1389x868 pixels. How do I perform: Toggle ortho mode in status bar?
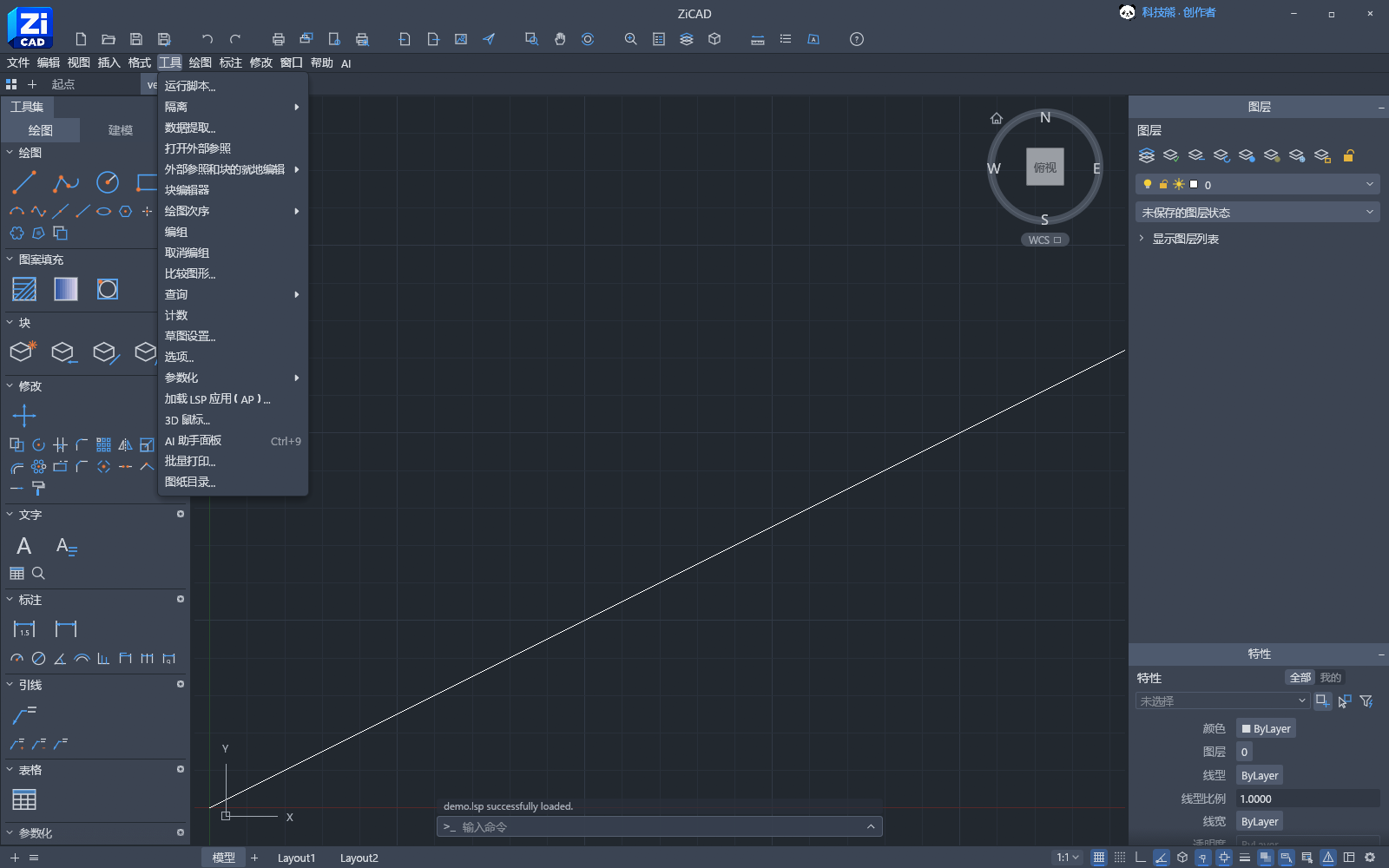pyautogui.click(x=1141, y=858)
